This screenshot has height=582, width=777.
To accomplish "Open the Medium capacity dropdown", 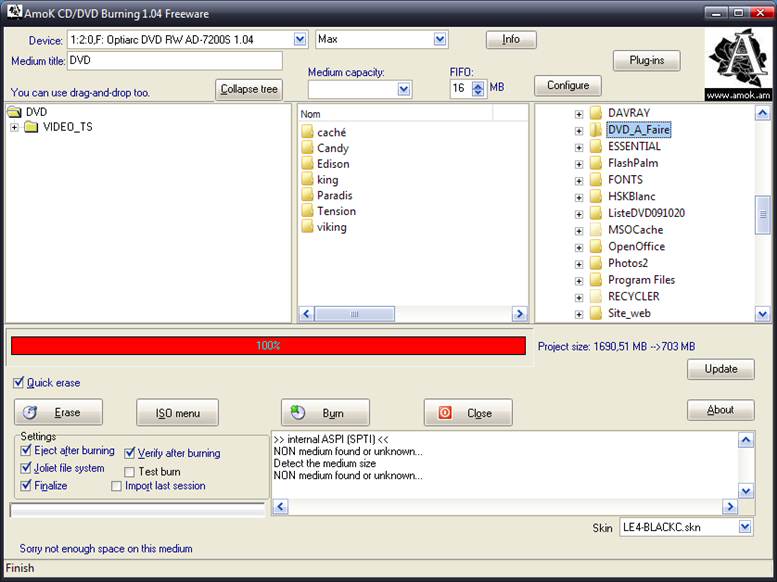I will [404, 89].
